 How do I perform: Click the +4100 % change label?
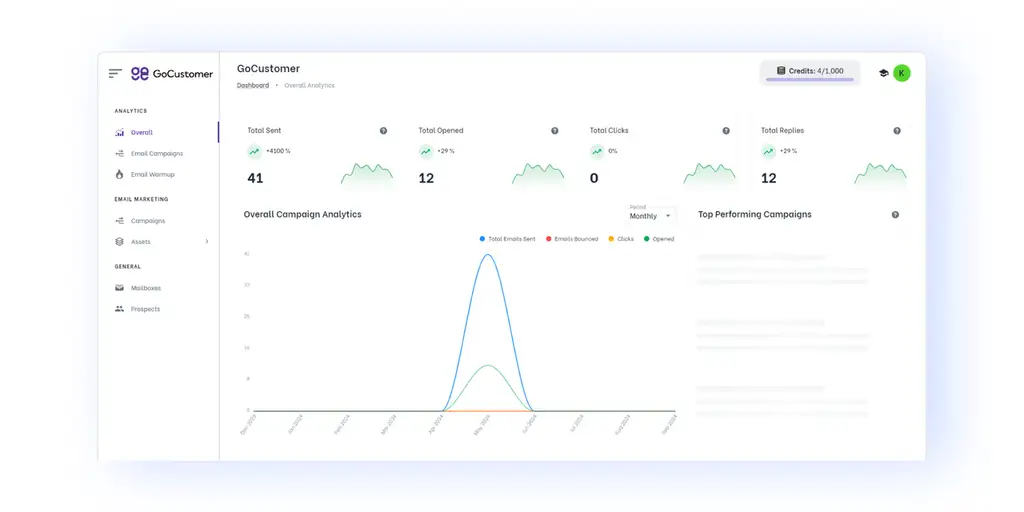coord(278,151)
